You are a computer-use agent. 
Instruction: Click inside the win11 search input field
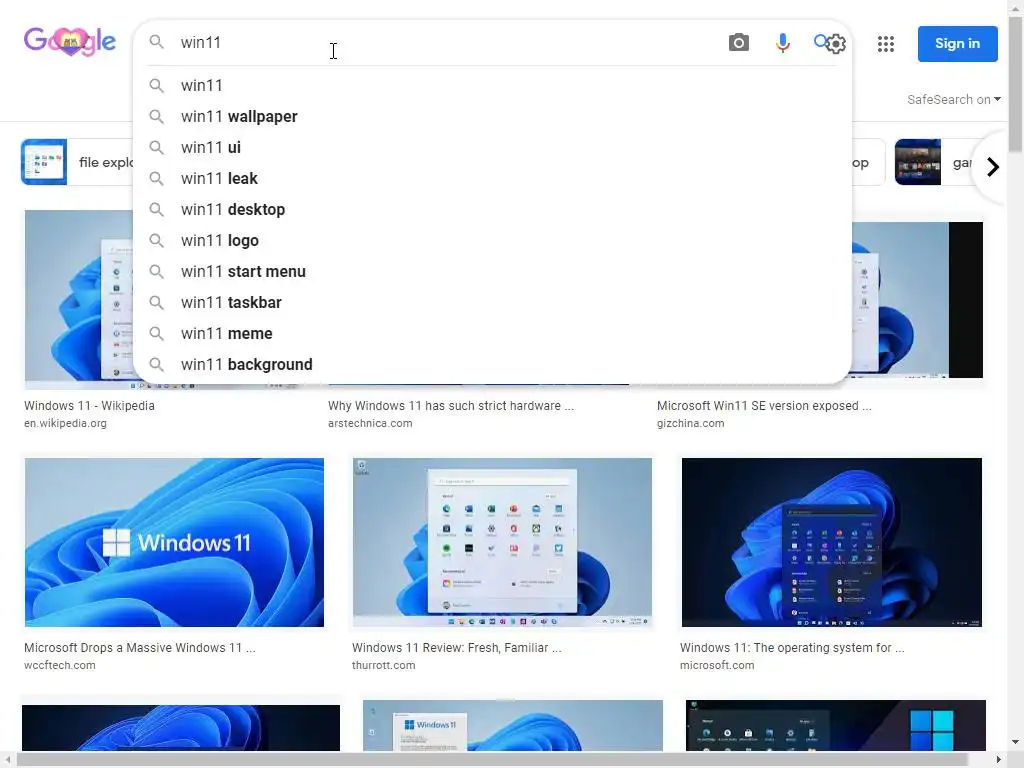(447, 42)
